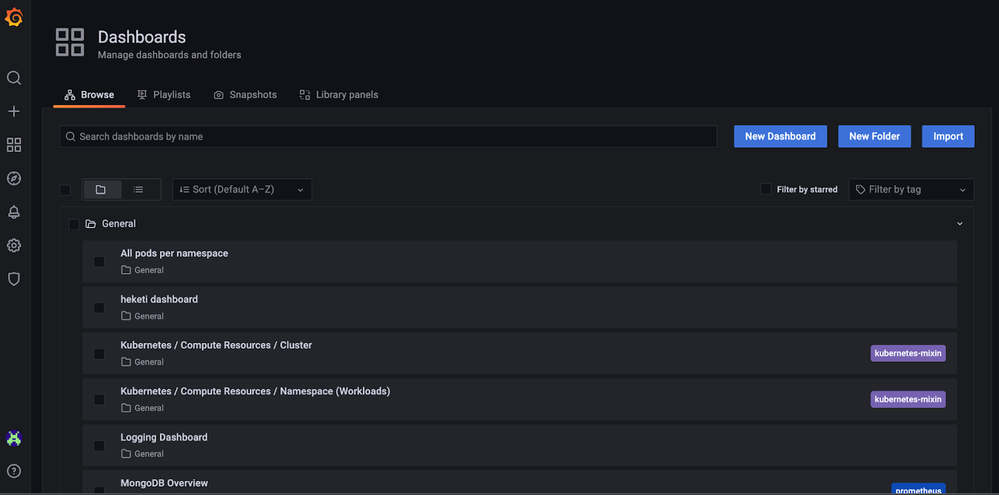Click the Grafana logo home icon
999x495 pixels.
[x=14, y=17]
